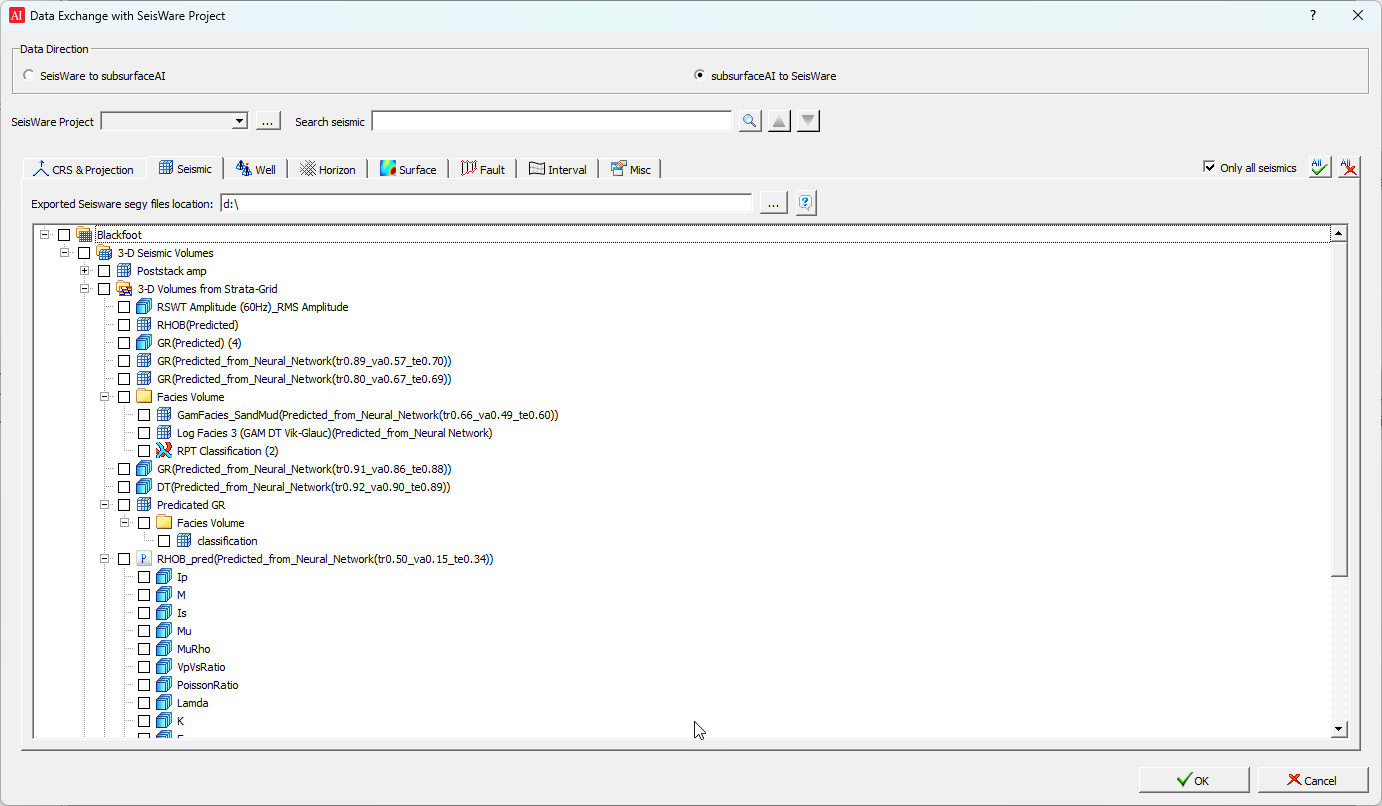
Task: Switch to the Well tab
Action: (x=256, y=169)
